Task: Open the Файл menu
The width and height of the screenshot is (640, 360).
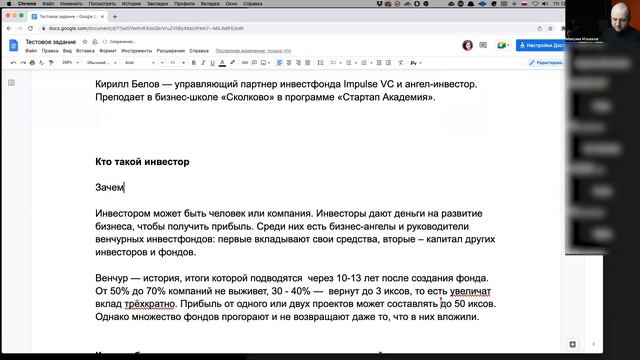Action: coord(31,51)
